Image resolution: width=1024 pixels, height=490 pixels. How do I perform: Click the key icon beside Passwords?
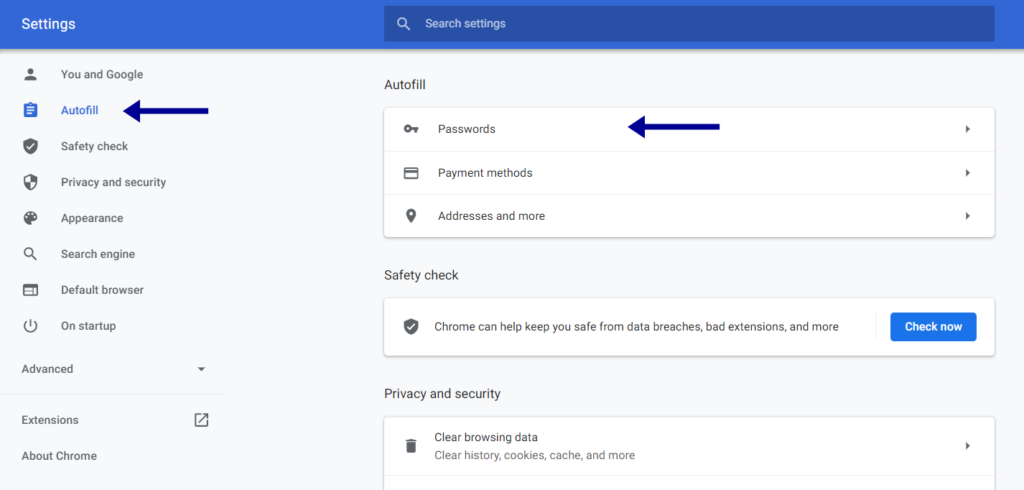(411, 129)
